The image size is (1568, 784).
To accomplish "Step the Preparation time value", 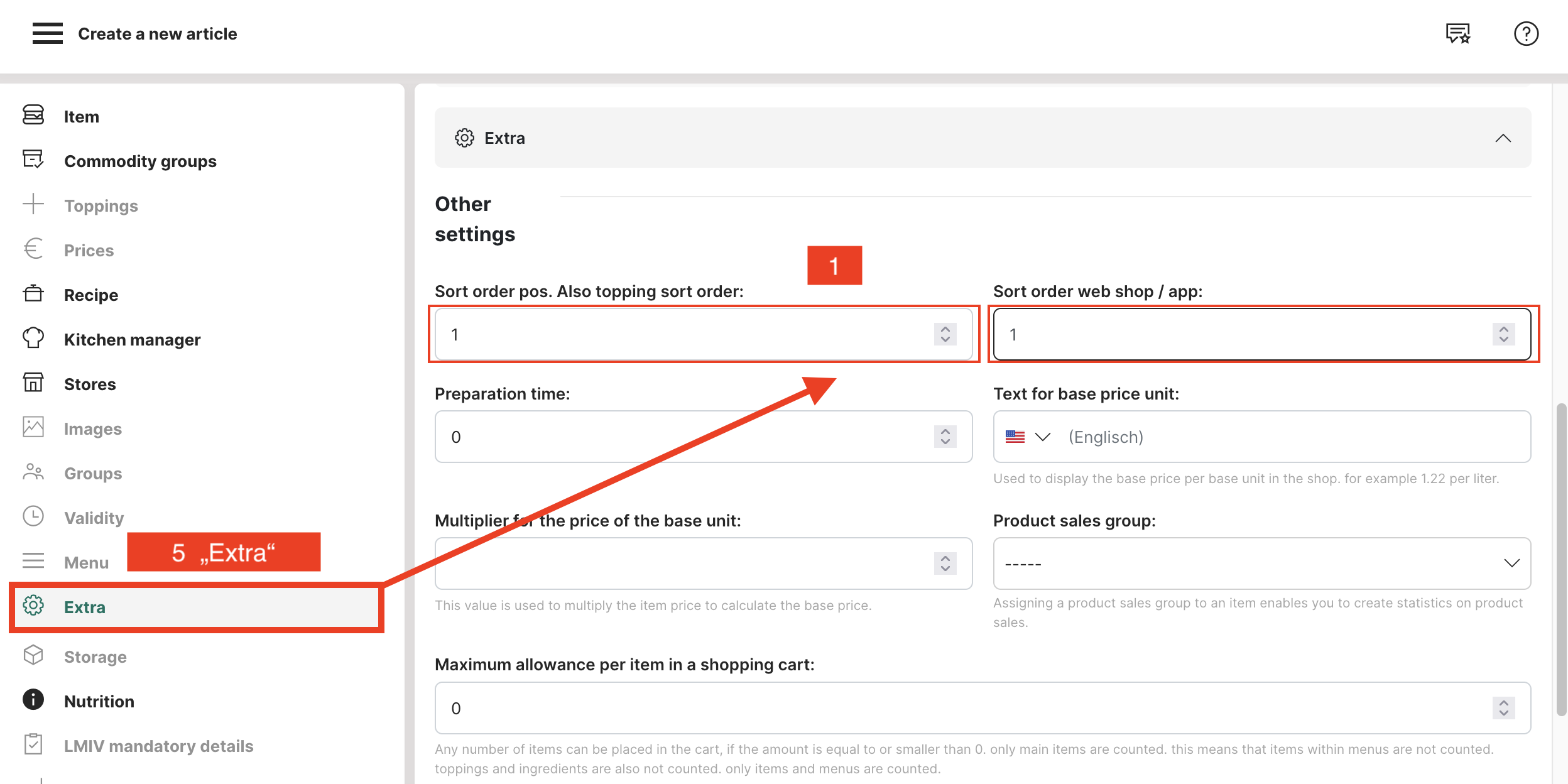I will (945, 437).
